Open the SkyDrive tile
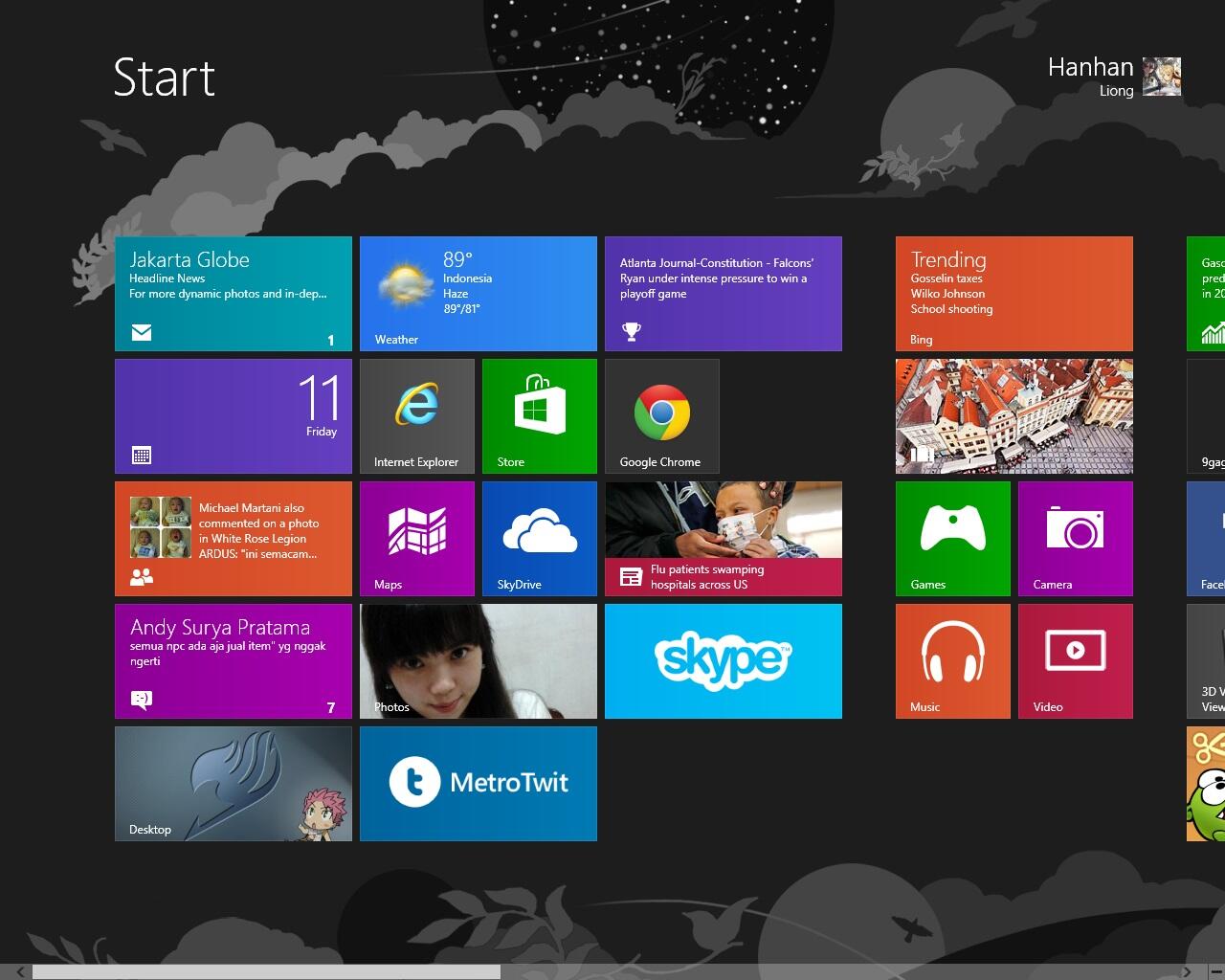The width and height of the screenshot is (1225, 980). point(540,539)
